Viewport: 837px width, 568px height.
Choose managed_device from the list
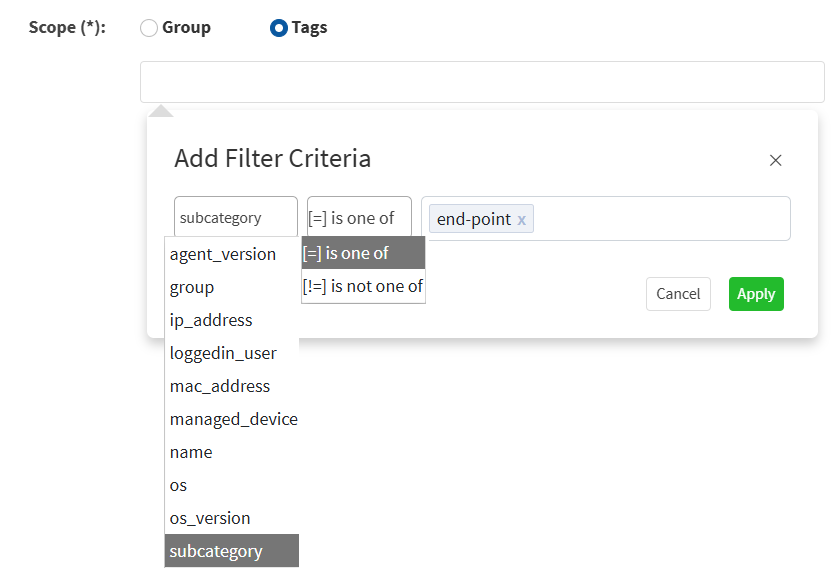[x=232, y=419]
